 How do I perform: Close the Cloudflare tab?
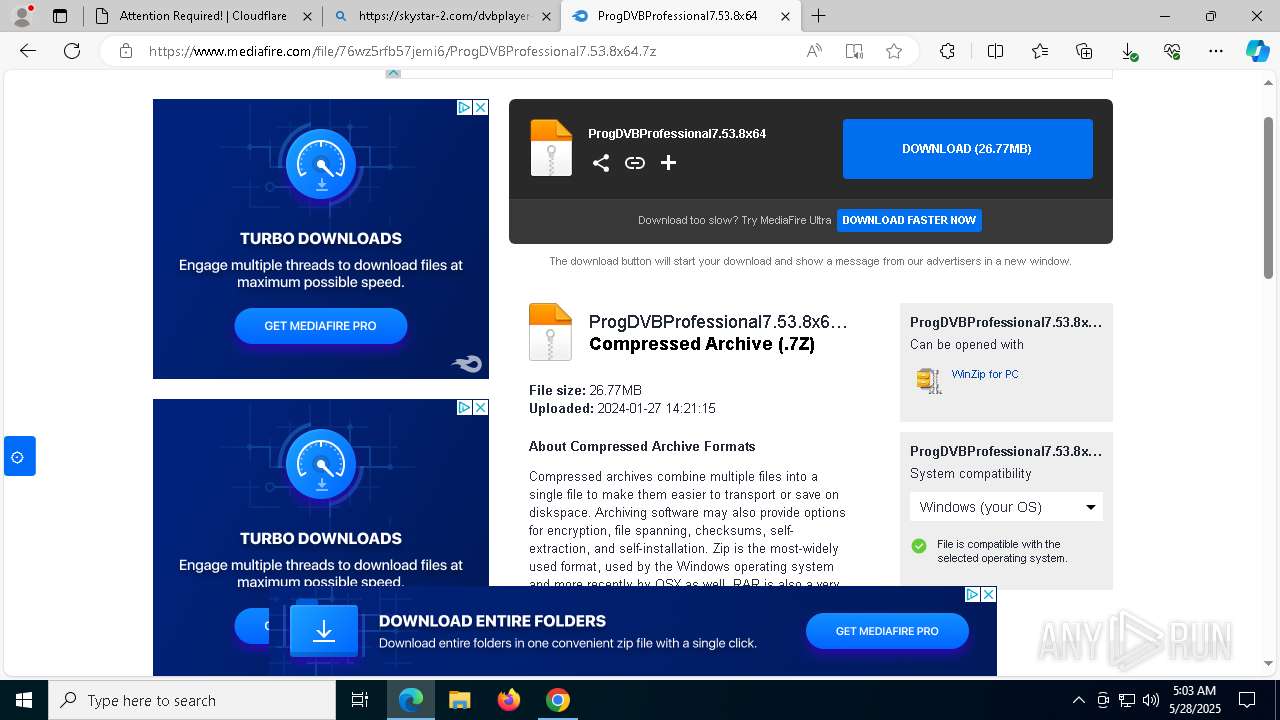click(307, 16)
